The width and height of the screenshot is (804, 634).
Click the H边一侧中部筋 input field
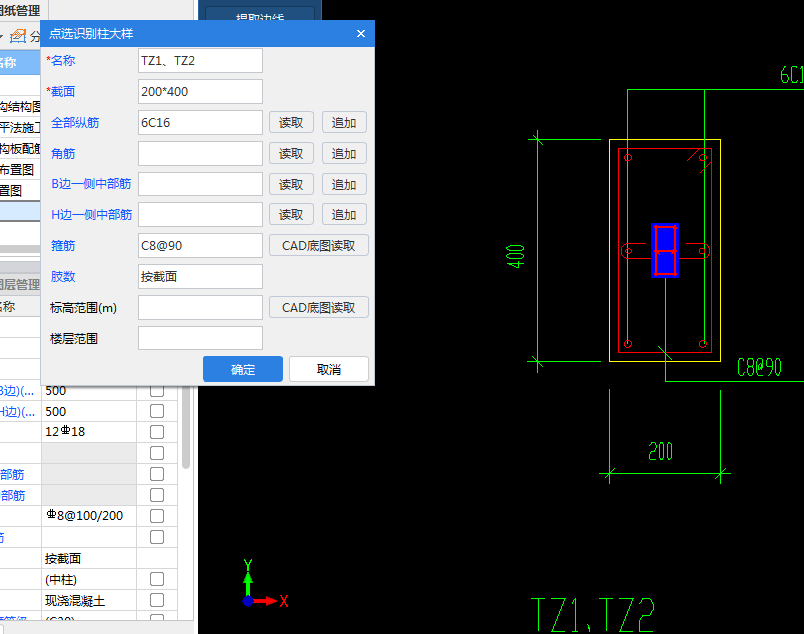point(200,214)
